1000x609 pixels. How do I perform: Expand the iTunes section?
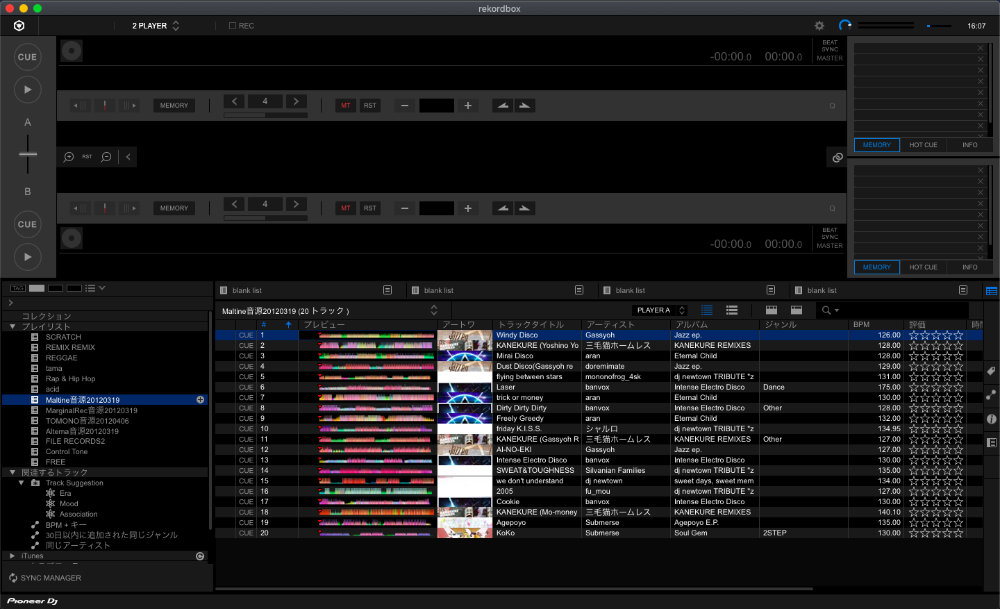12,556
